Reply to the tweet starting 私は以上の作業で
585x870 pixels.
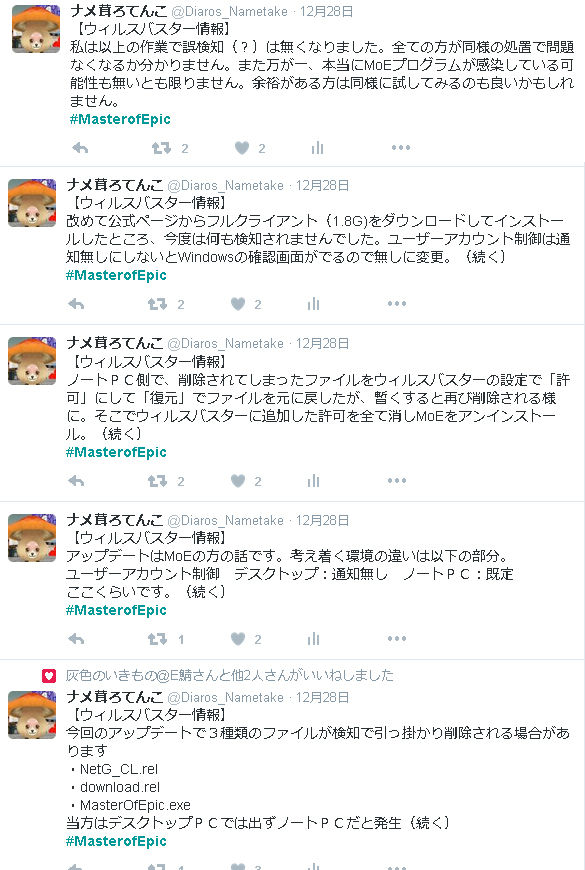pos(80,148)
